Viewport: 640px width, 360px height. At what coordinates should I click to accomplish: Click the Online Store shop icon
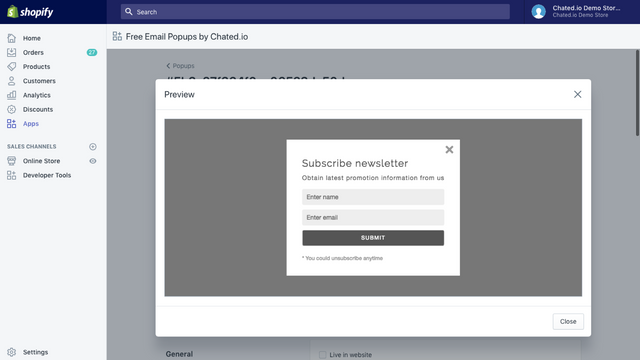click(x=11, y=161)
